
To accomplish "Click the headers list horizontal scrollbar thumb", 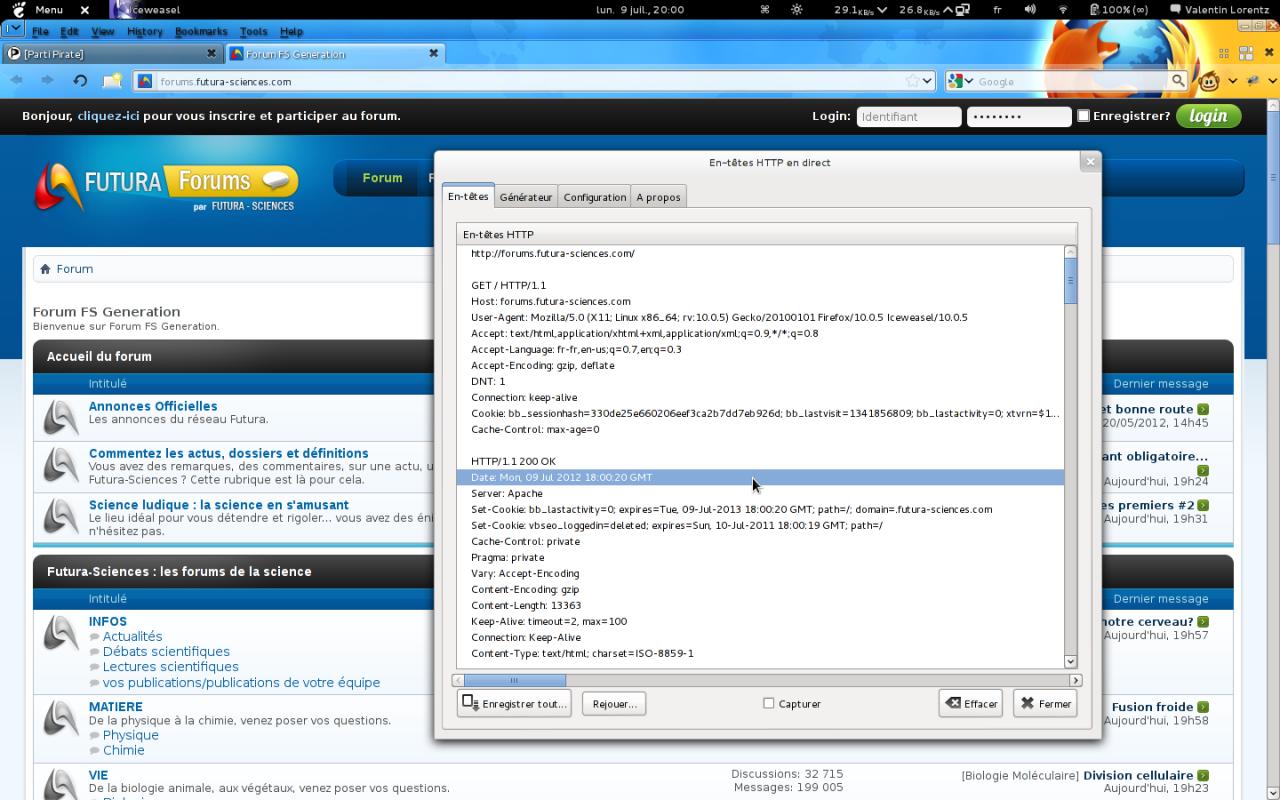I will 515,680.
